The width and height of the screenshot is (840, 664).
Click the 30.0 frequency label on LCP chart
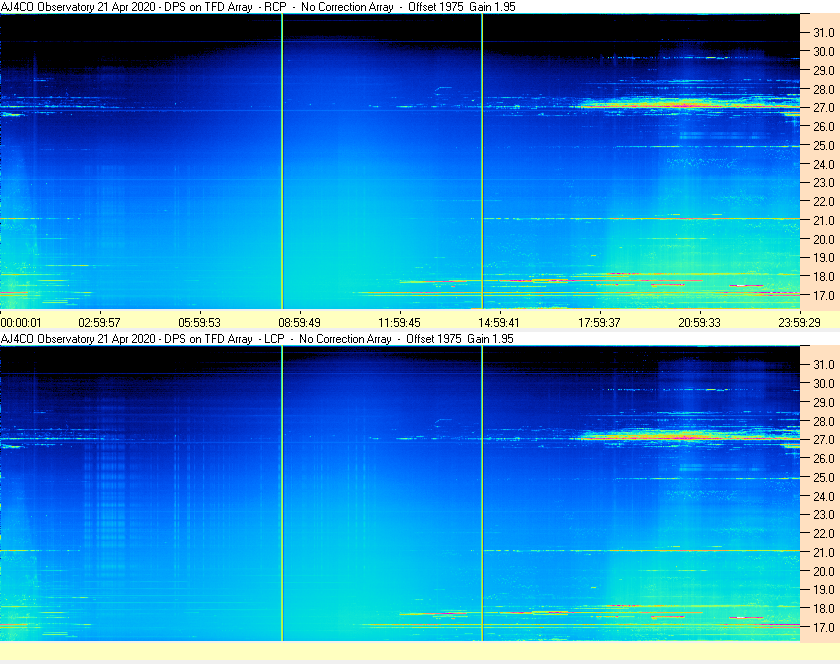[824, 383]
